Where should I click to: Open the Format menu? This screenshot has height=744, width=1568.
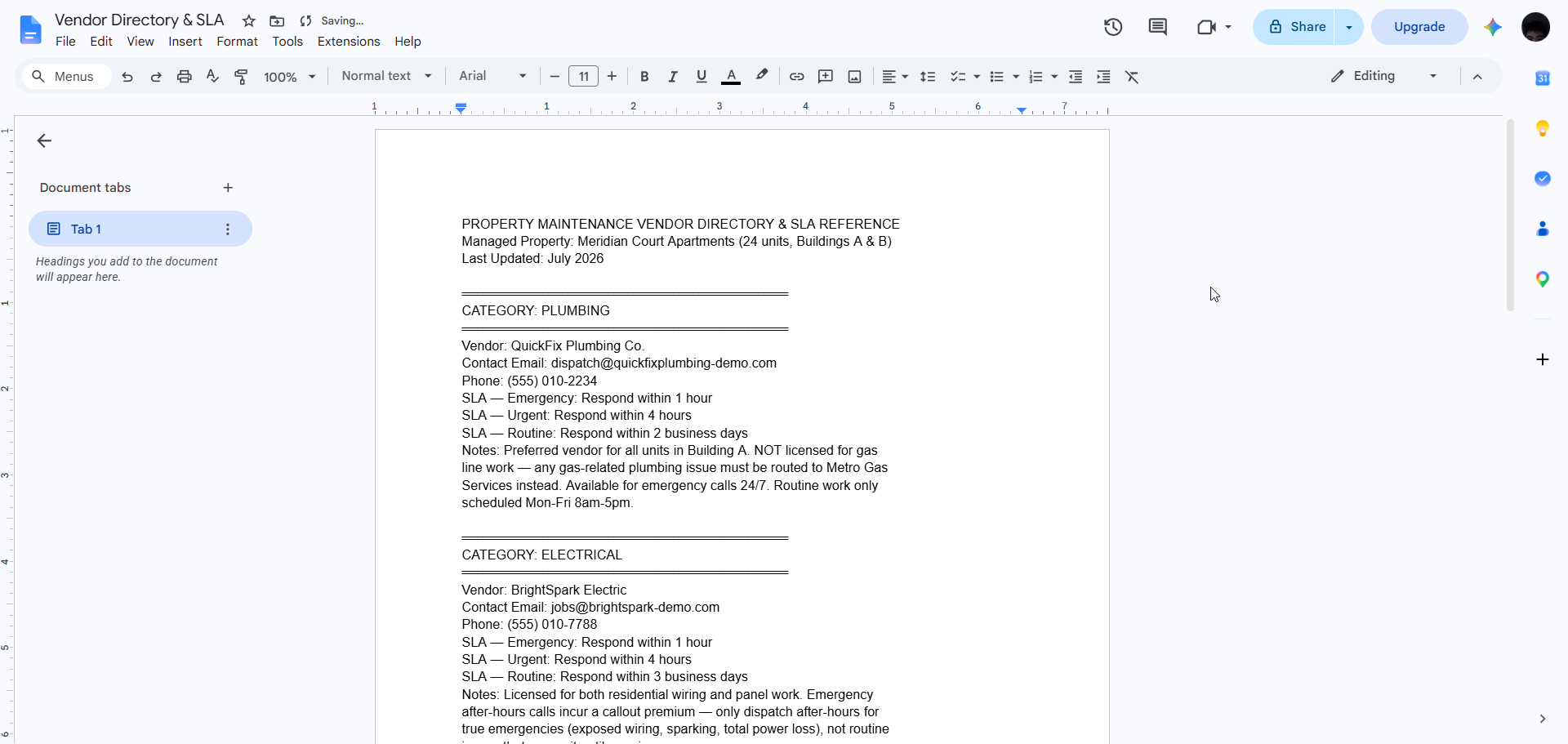(238, 42)
